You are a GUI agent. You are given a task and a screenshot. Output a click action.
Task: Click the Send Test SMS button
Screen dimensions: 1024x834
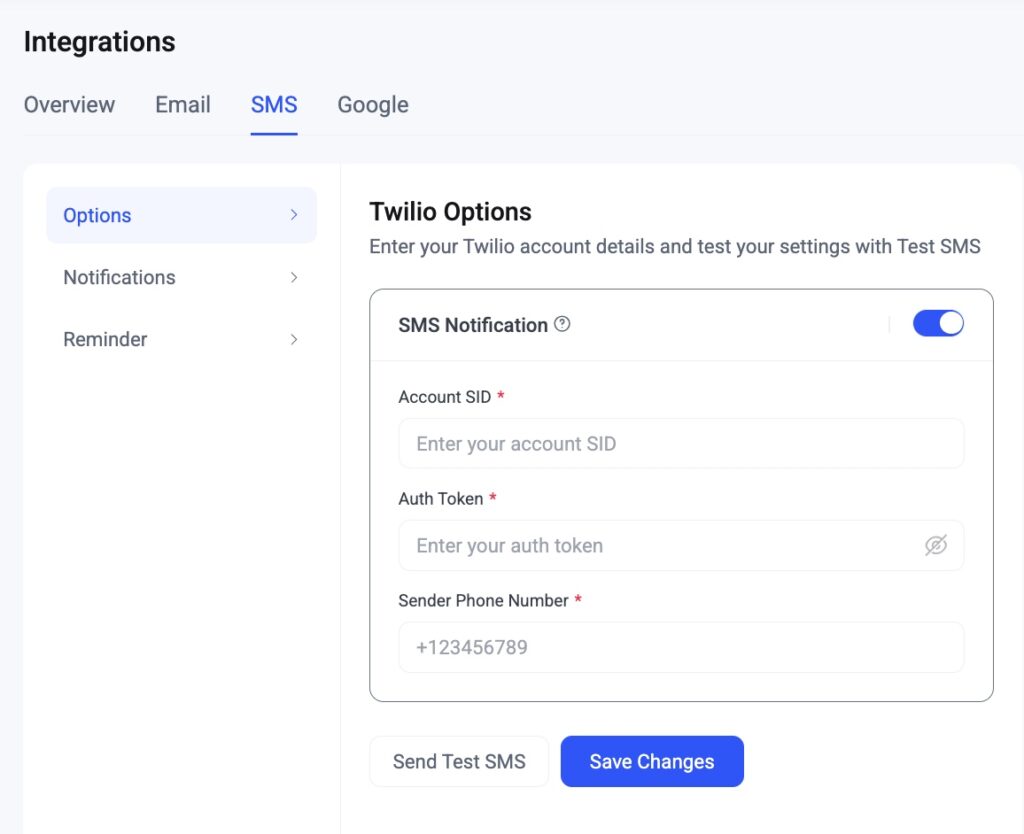pos(459,762)
